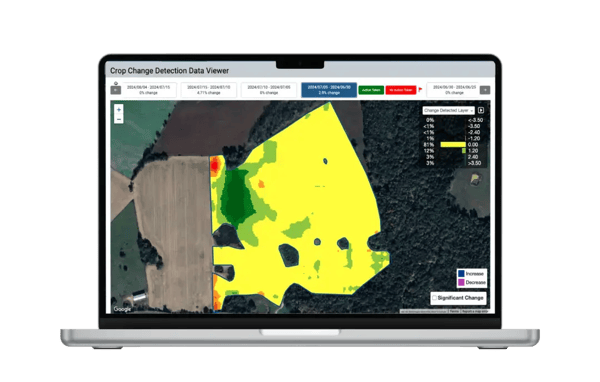Click the Decrease legend label
The width and height of the screenshot is (600, 382).
point(476,282)
